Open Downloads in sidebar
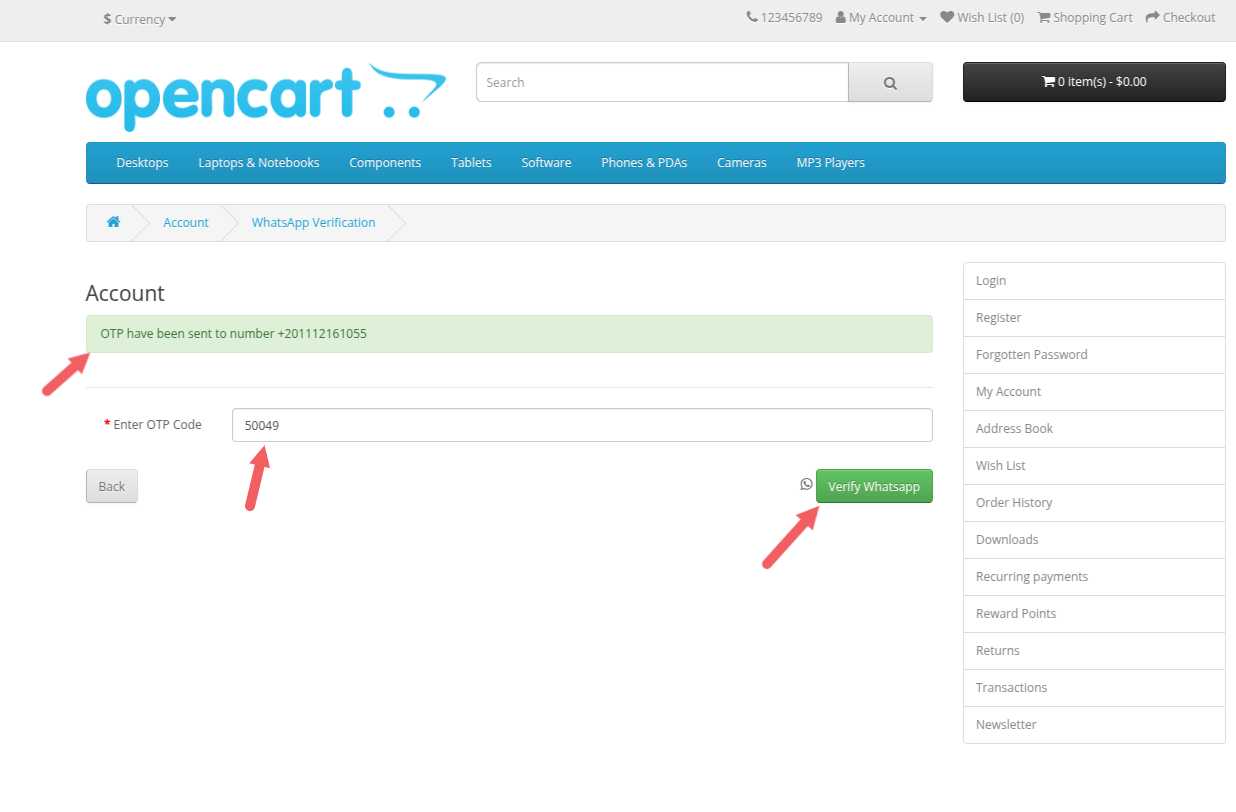1236x812 pixels. (x=1094, y=540)
